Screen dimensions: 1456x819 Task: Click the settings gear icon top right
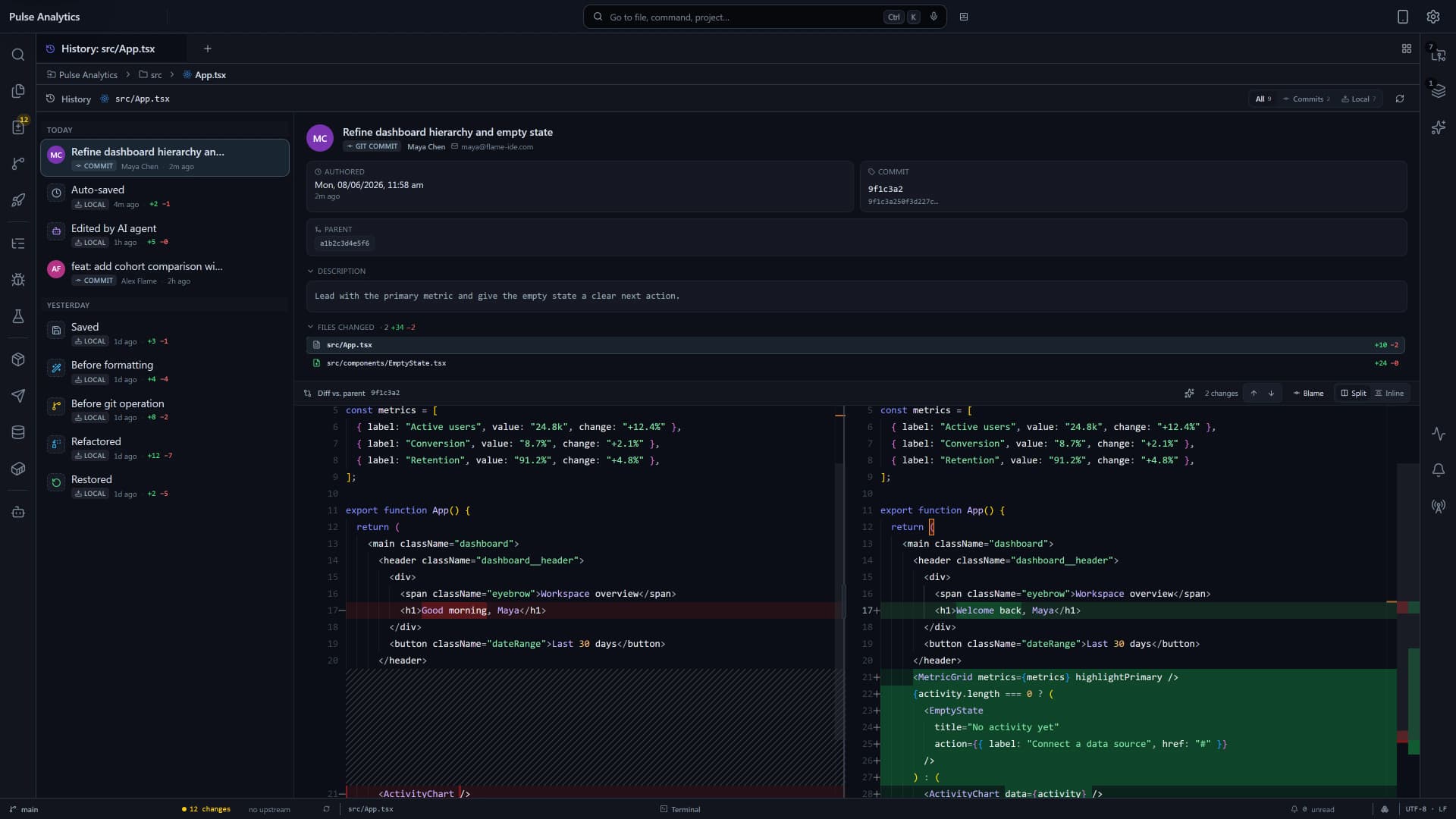(x=1432, y=17)
